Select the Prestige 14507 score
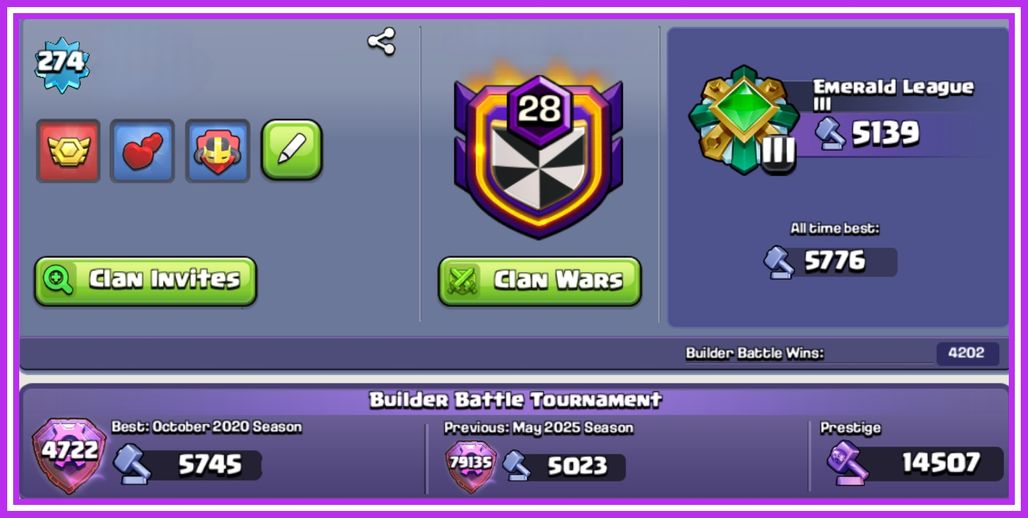This screenshot has width=1028, height=518. pyautogui.click(x=941, y=463)
